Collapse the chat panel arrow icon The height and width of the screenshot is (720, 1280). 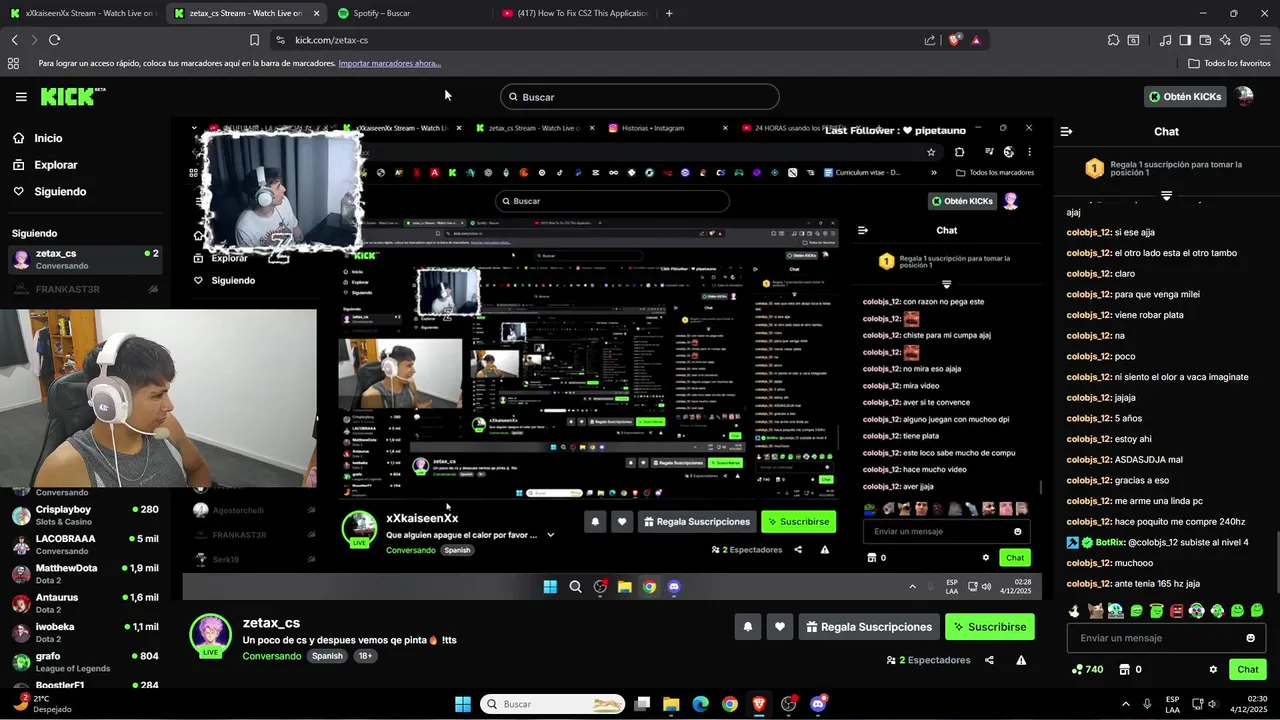[x=1066, y=131]
